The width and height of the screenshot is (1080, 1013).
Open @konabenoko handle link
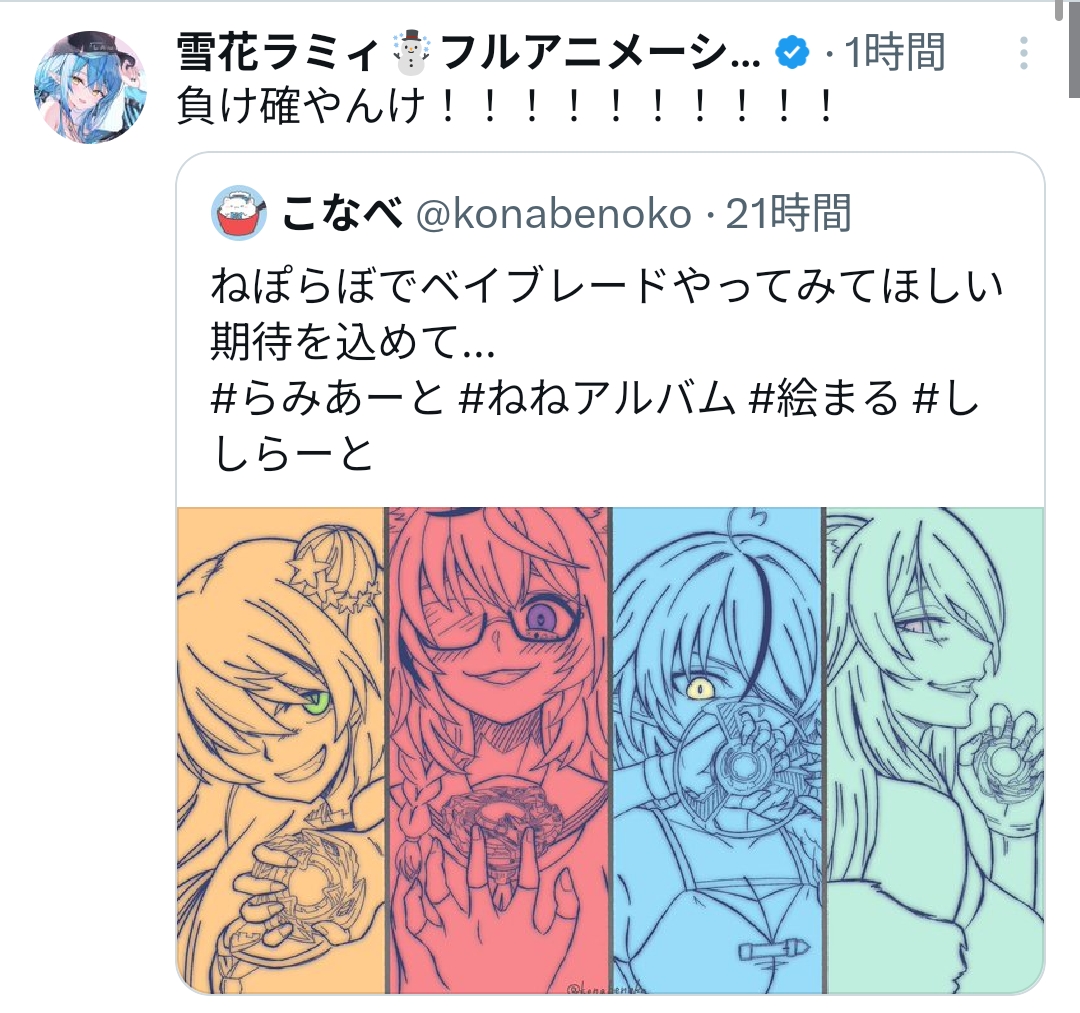[554, 213]
